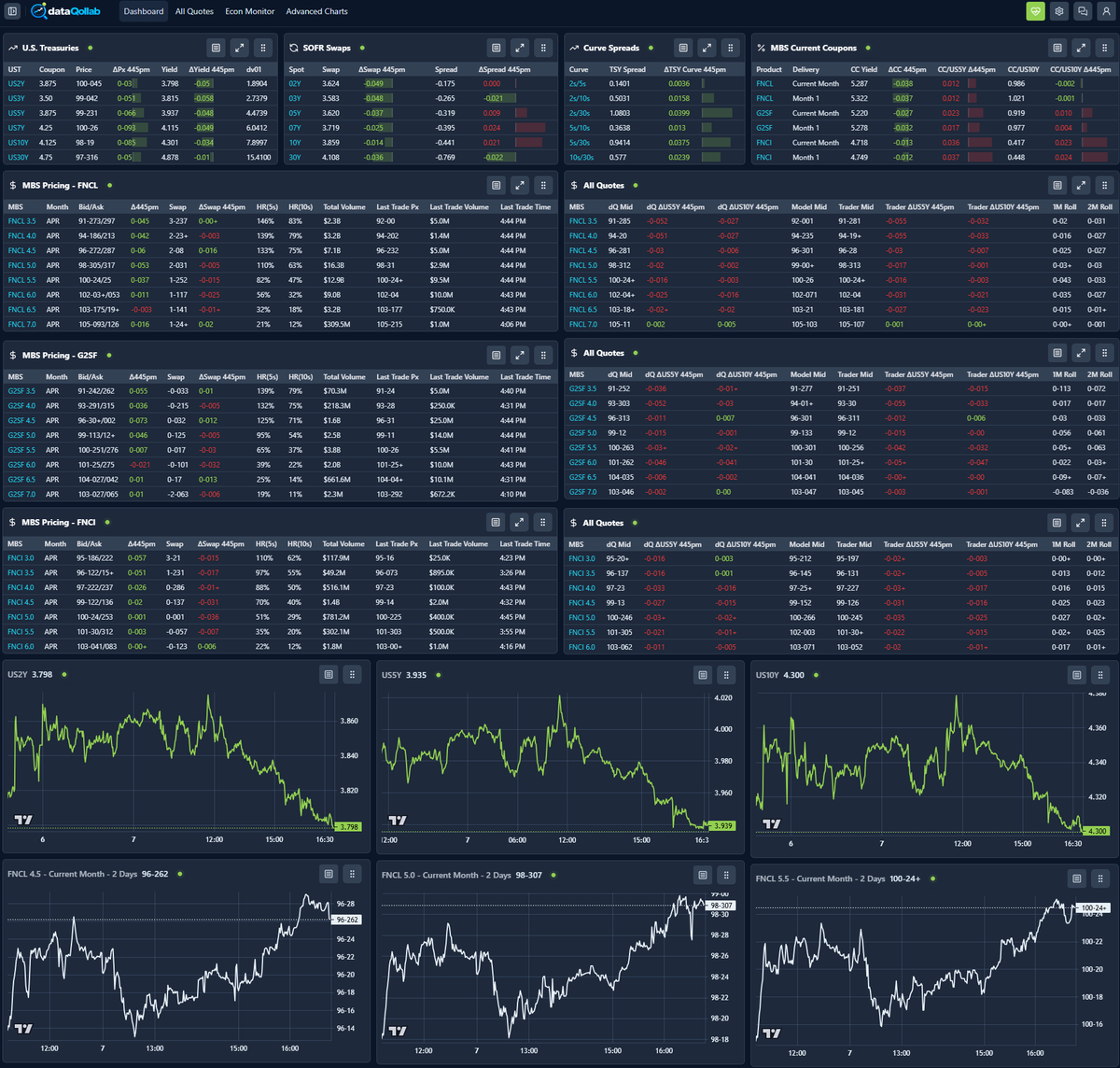Click FNCI 4.5 in the MBS Pricing - FNCI table
The height and width of the screenshot is (1068, 1120).
[x=21, y=602]
